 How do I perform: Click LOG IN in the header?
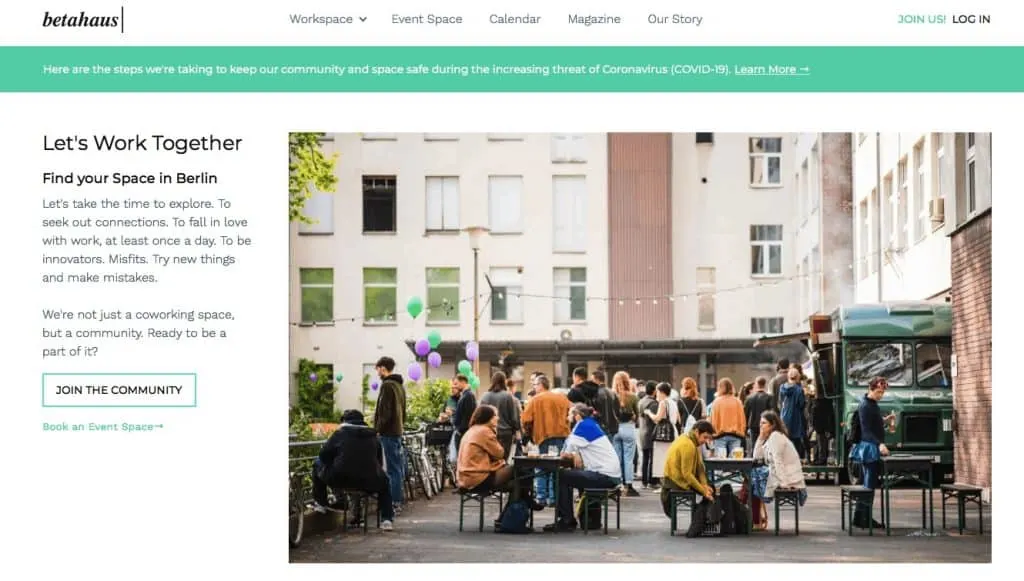click(971, 20)
